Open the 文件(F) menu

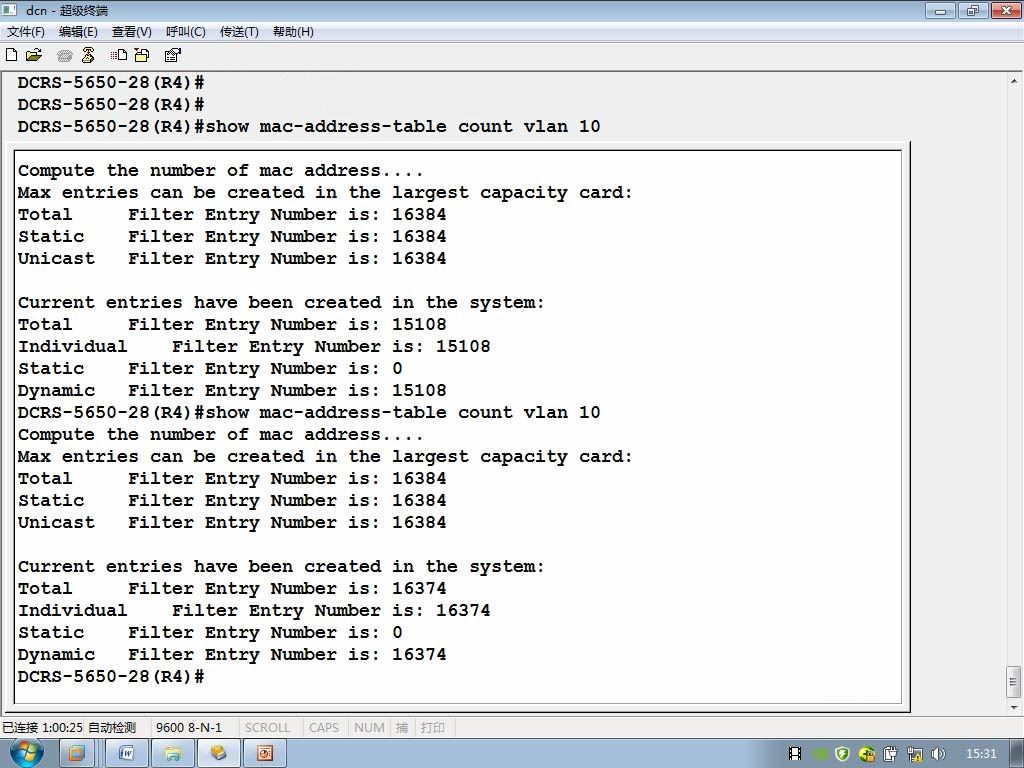pos(26,32)
